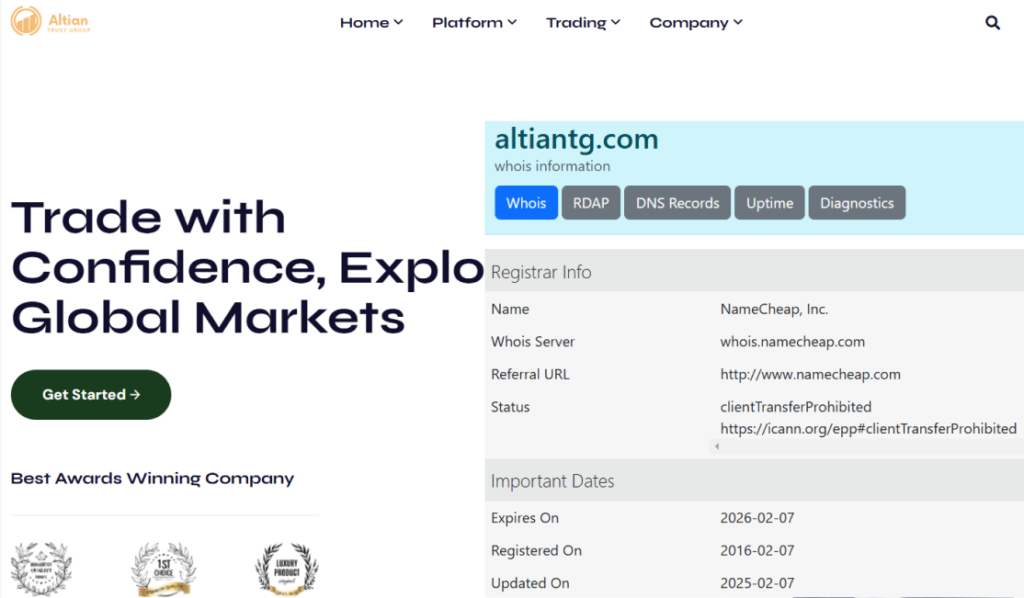Click the clientTransferProhibited status text
The width and height of the screenshot is (1024, 598).
[x=795, y=407]
